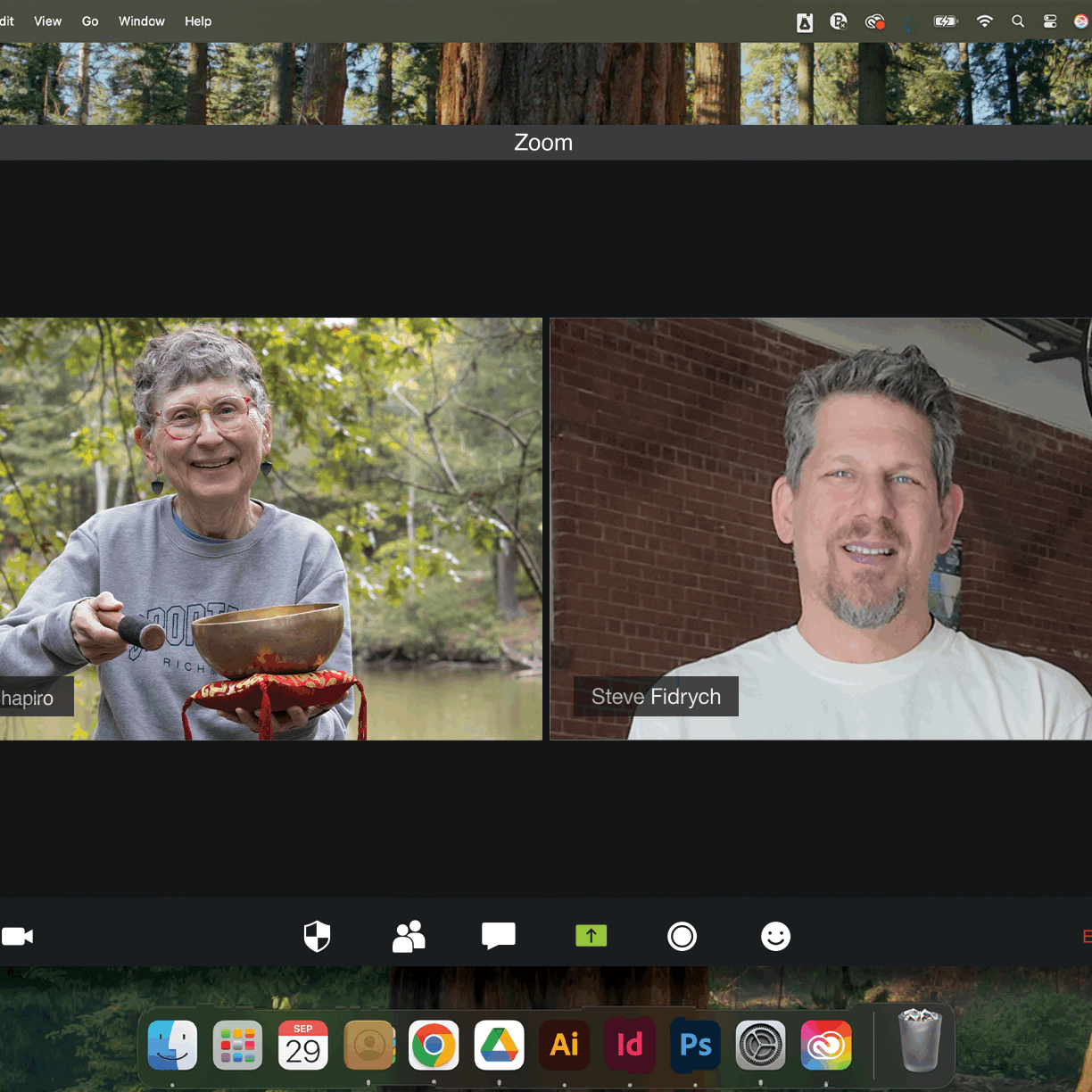This screenshot has width=1092, height=1092.
Task: Select the video tile of woman with singing bowl
Action: 270,528
